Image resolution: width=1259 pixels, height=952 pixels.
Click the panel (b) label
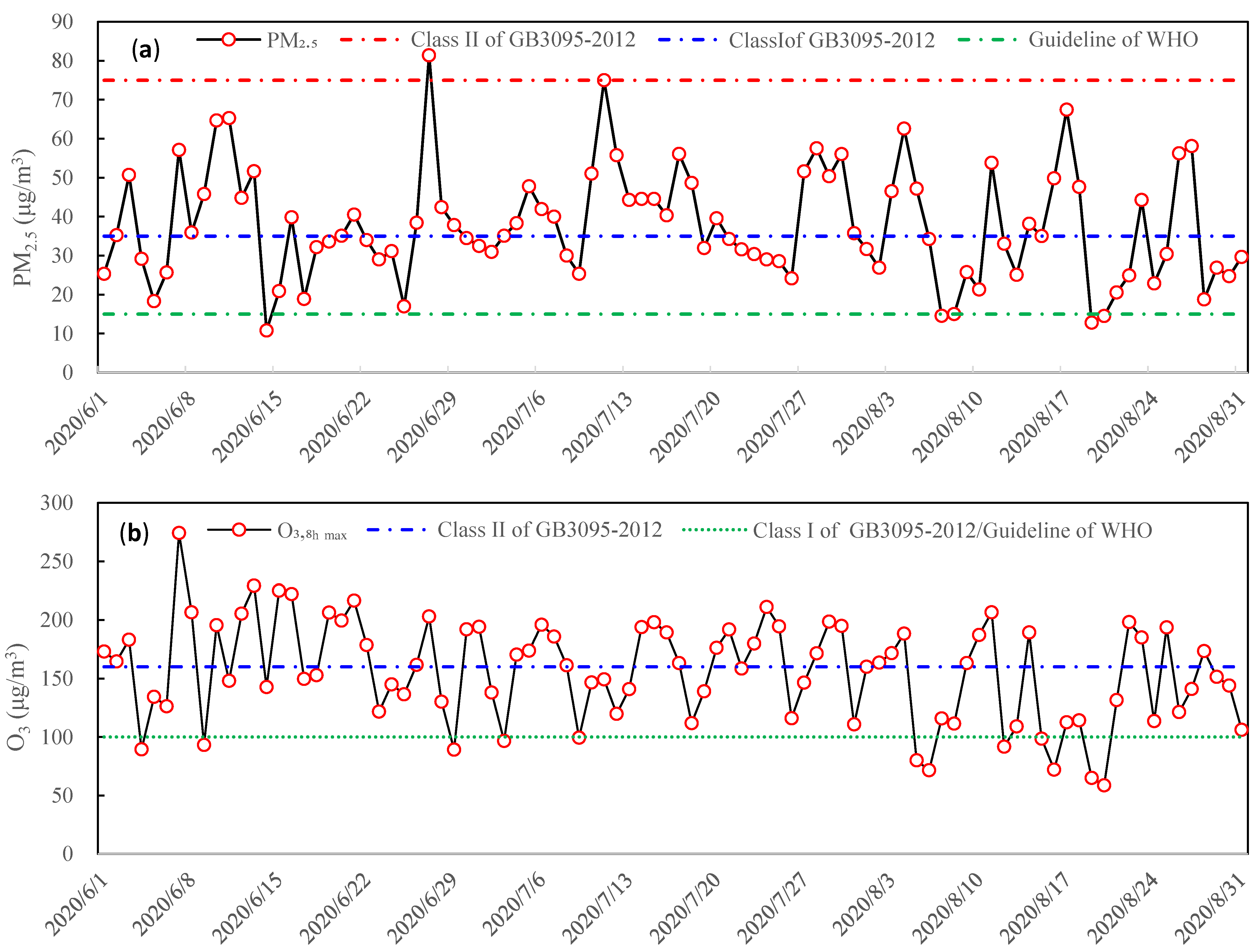coord(134,534)
